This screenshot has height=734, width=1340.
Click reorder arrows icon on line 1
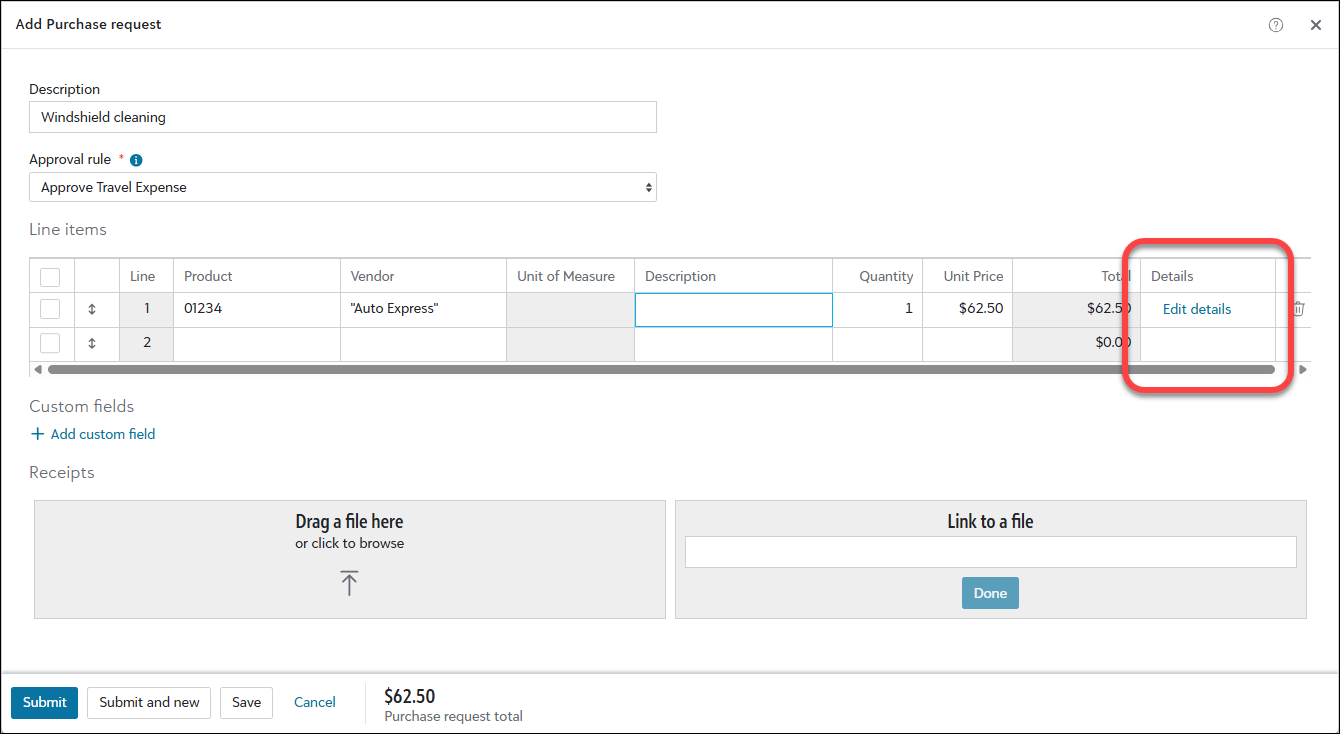(x=92, y=310)
